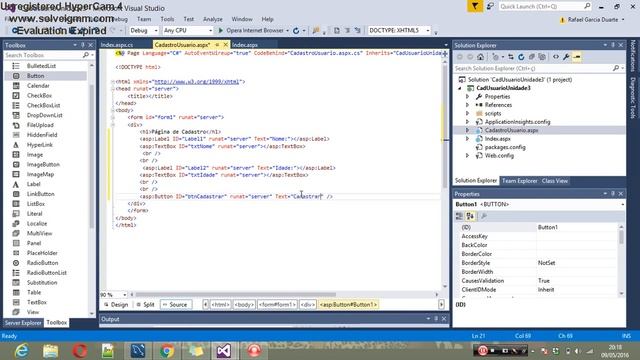The height and width of the screenshot is (360, 640).
Task: Toggle Categorized view in Properties panel
Action: [460, 216]
